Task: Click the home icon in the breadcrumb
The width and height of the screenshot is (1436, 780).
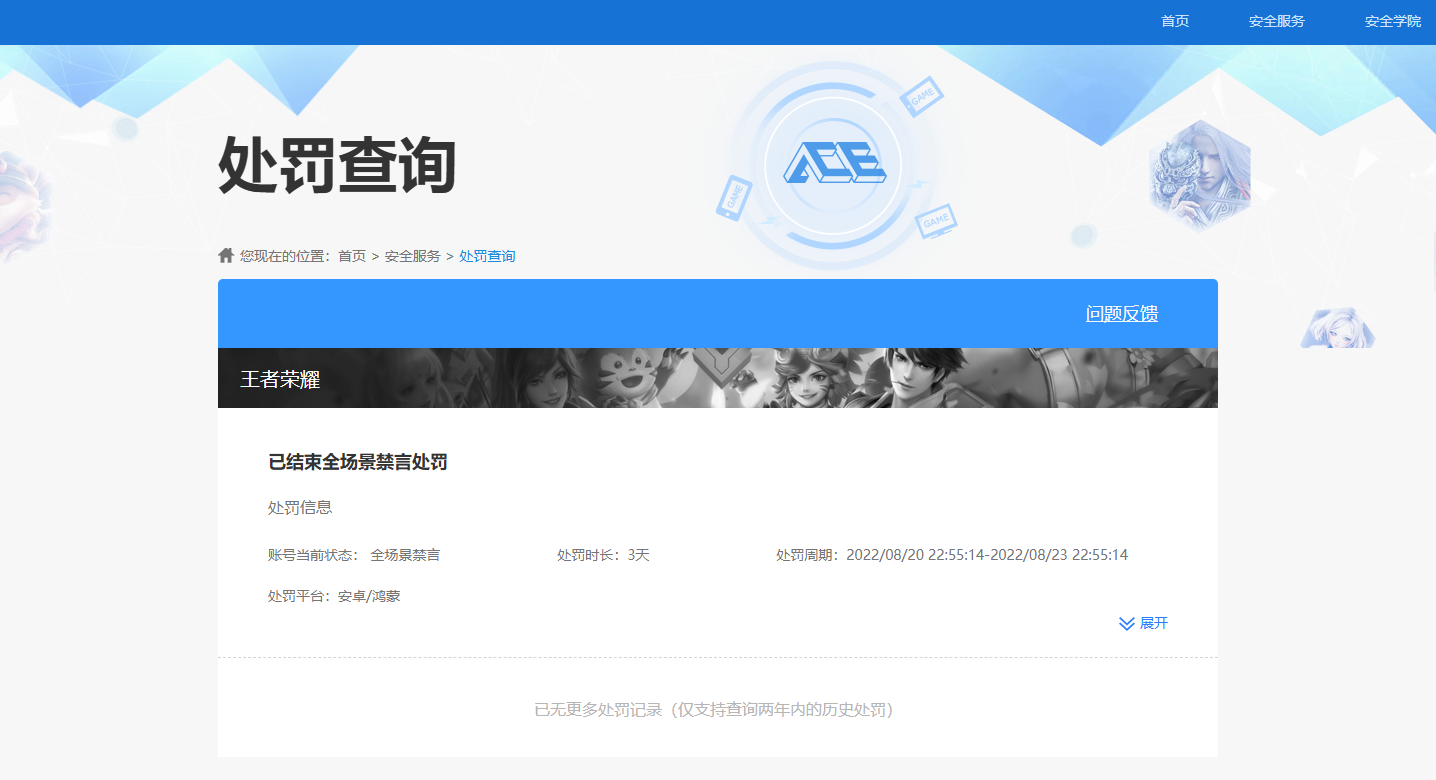Action: pyautogui.click(x=225, y=254)
